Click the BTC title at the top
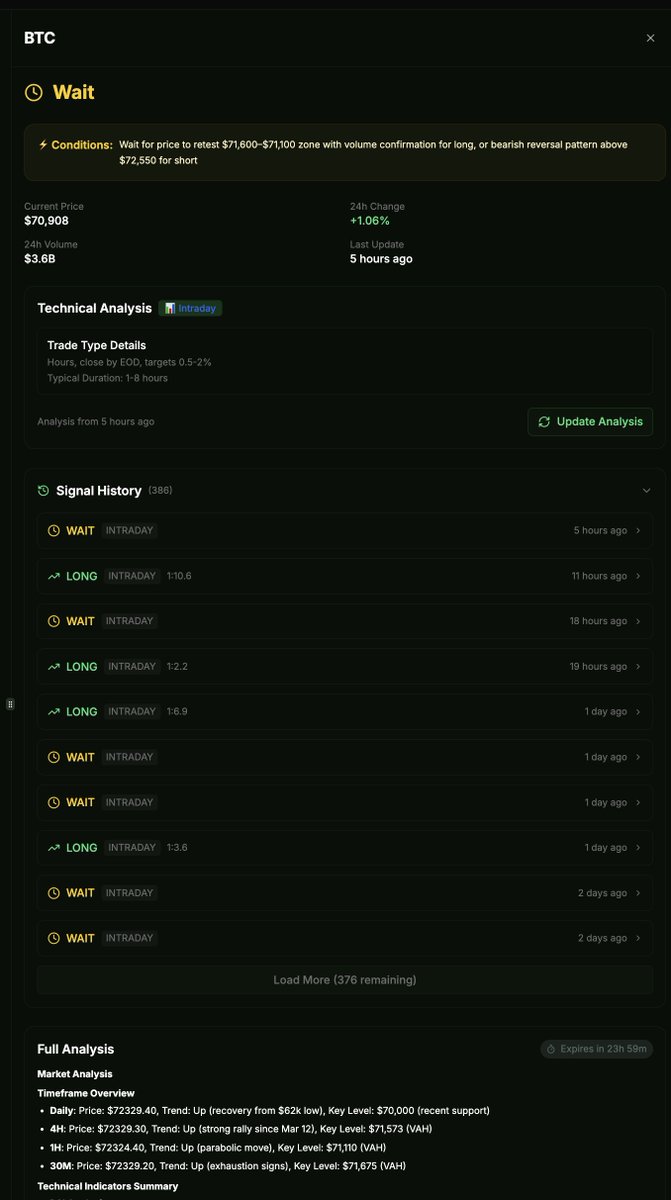 point(39,38)
